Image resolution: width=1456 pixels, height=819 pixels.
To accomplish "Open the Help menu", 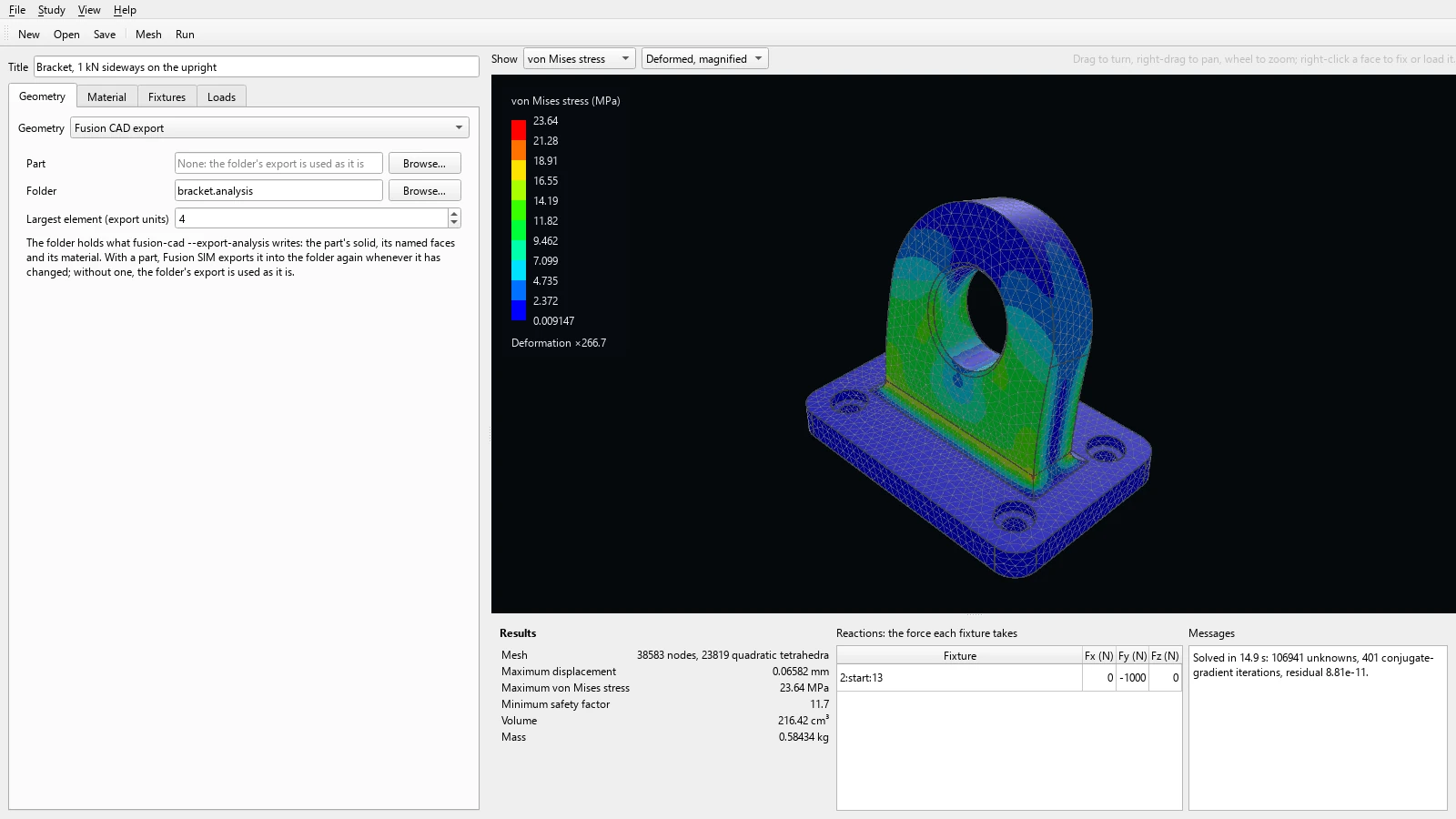I will pos(125,10).
